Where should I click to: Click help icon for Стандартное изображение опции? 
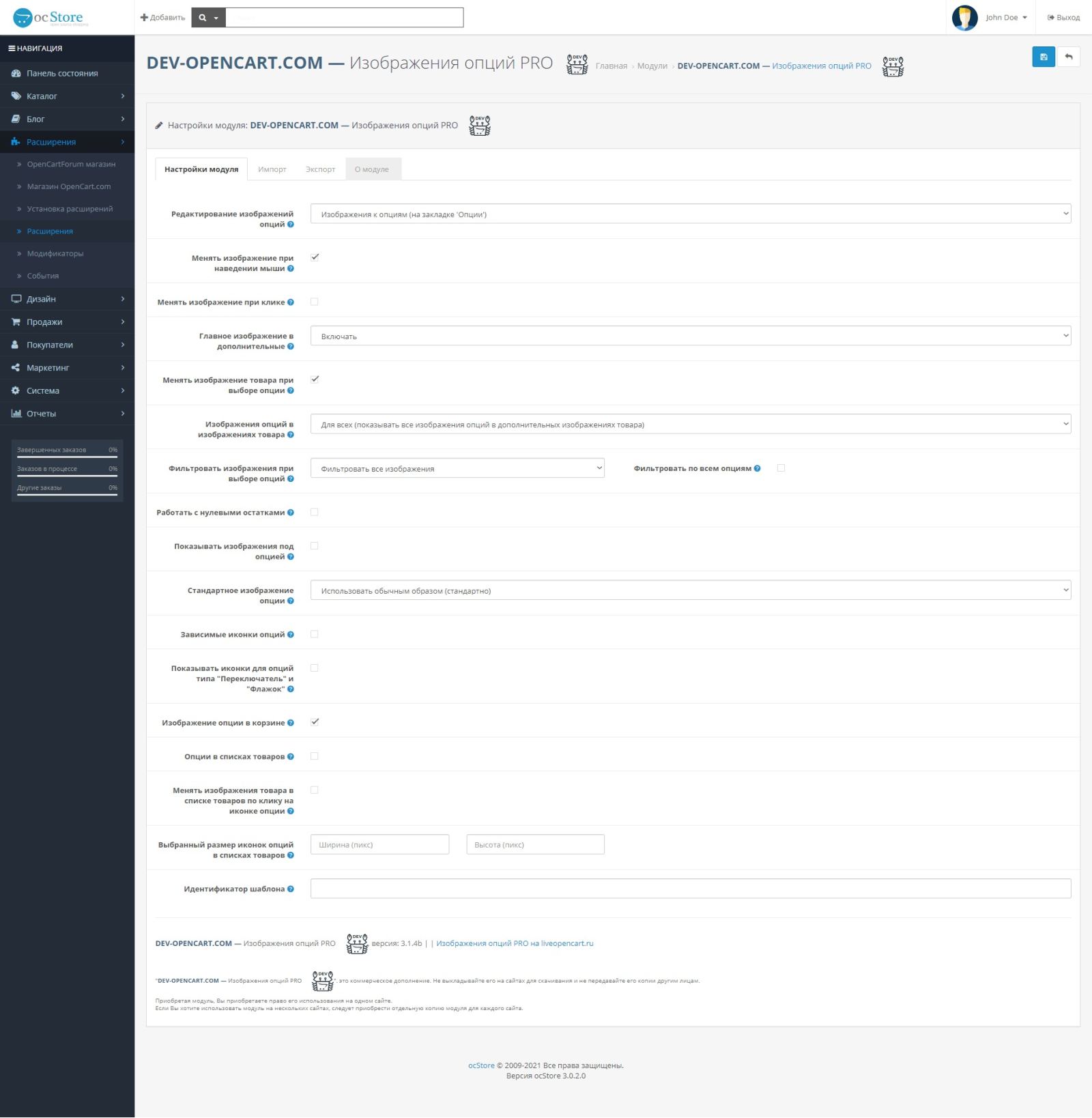pyautogui.click(x=291, y=601)
